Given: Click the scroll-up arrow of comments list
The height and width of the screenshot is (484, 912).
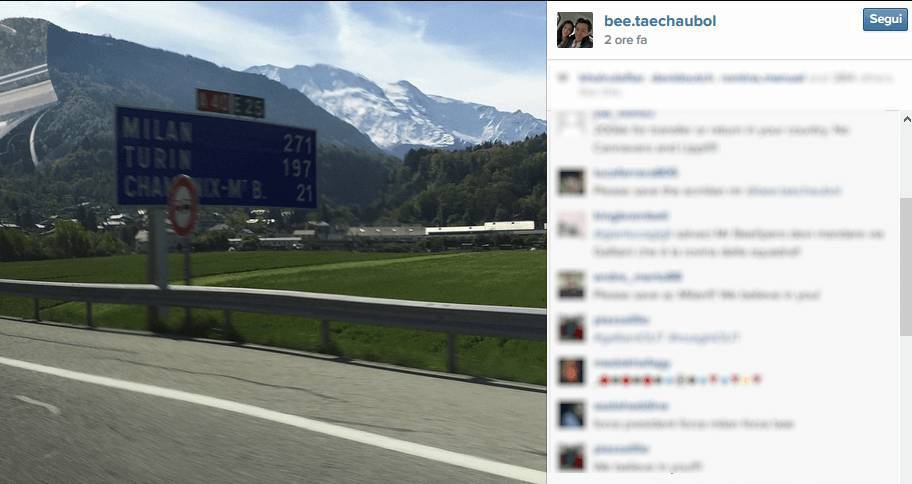Looking at the screenshot, I should pos(907,119).
